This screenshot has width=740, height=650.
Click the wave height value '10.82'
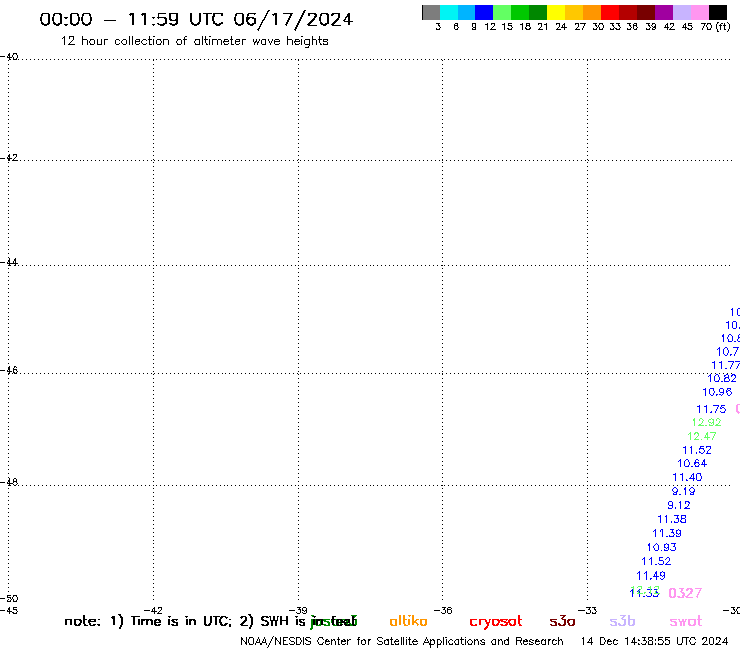click(x=722, y=378)
